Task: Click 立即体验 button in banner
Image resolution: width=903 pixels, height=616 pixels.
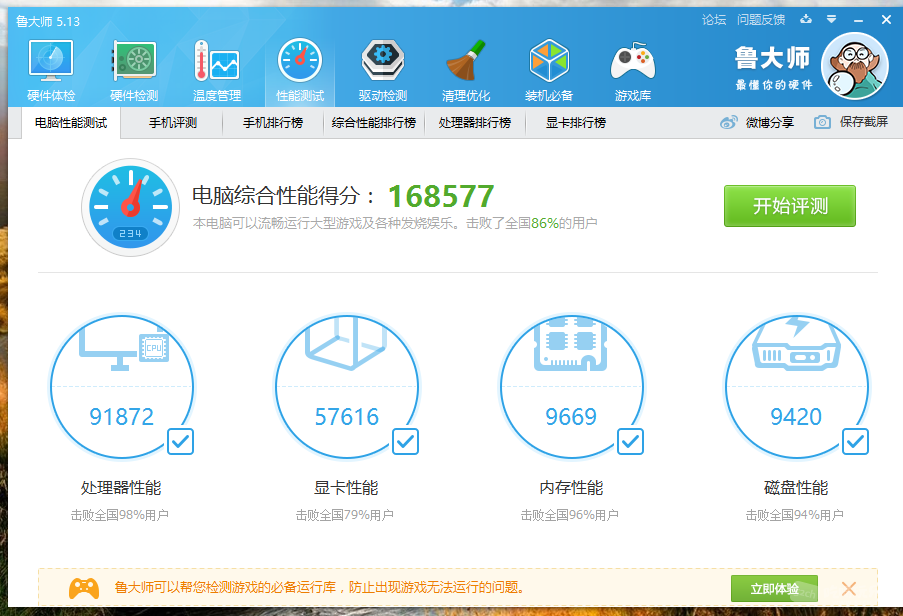Action: [774, 588]
